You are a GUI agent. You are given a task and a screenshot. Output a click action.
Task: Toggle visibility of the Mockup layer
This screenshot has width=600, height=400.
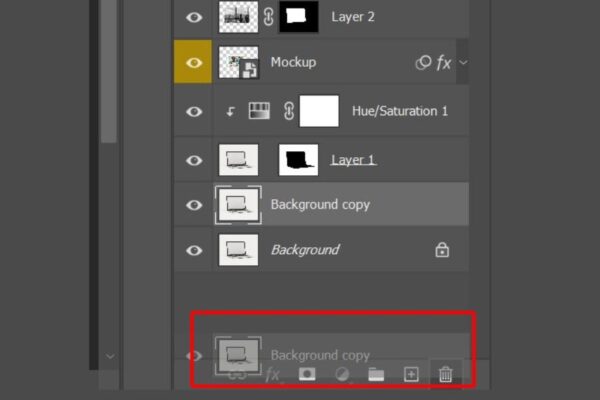194,63
